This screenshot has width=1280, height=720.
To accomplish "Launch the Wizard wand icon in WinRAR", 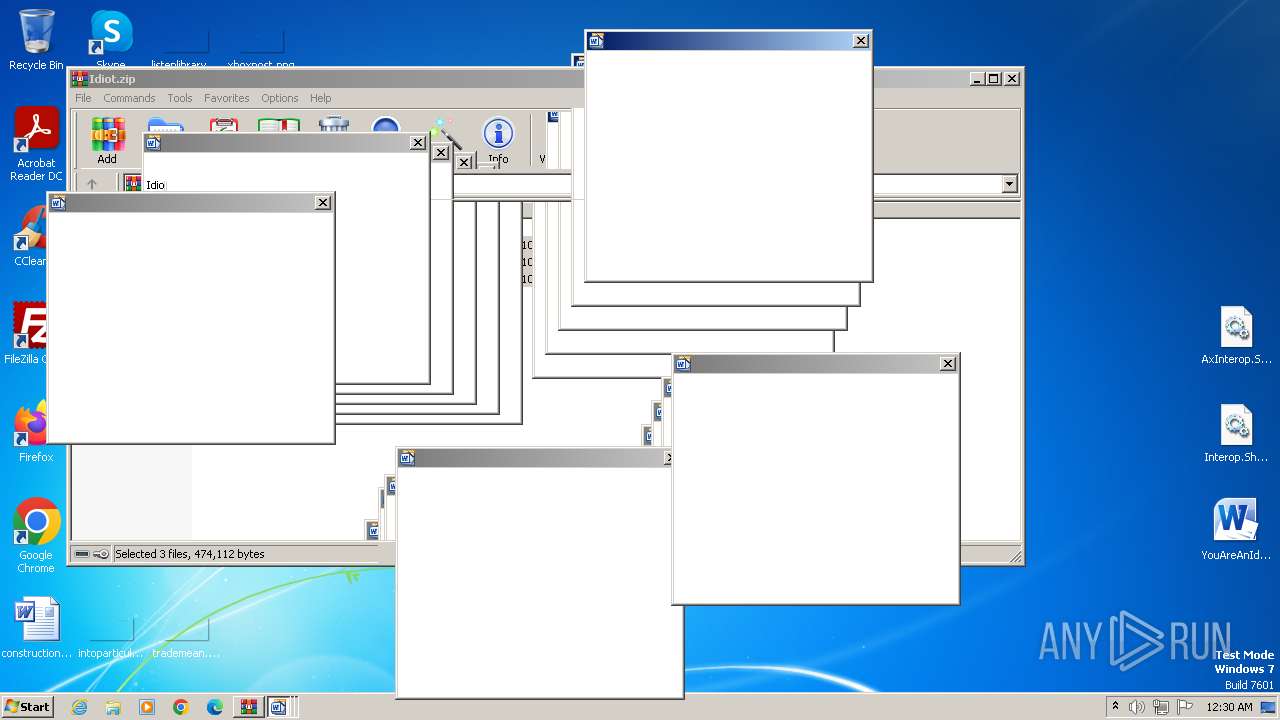I will point(446,133).
